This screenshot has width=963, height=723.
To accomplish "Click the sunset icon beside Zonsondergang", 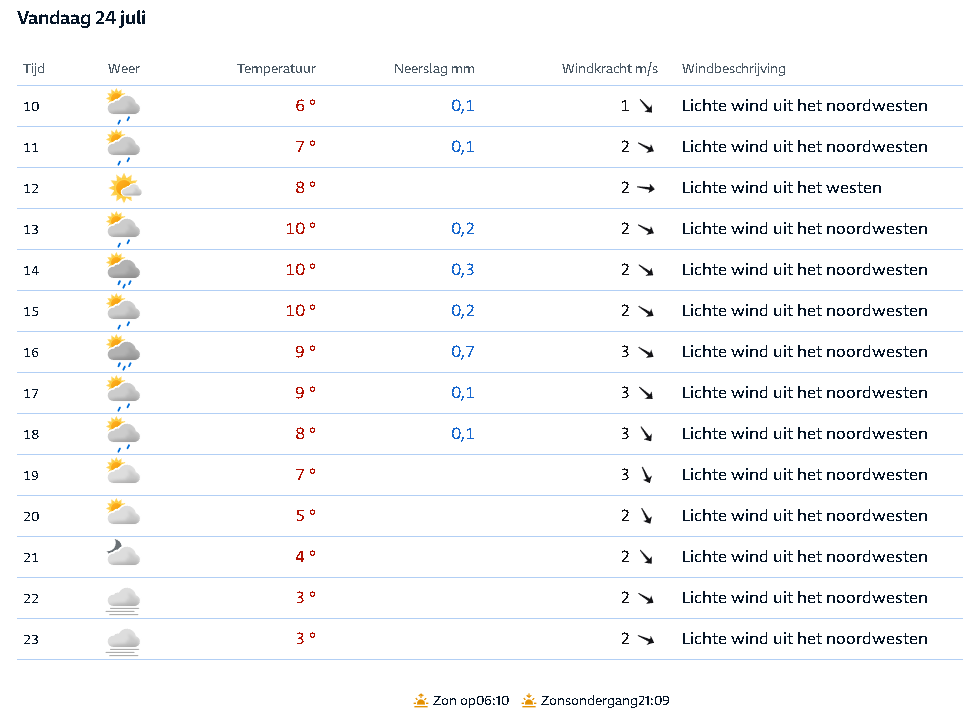I will (529, 700).
